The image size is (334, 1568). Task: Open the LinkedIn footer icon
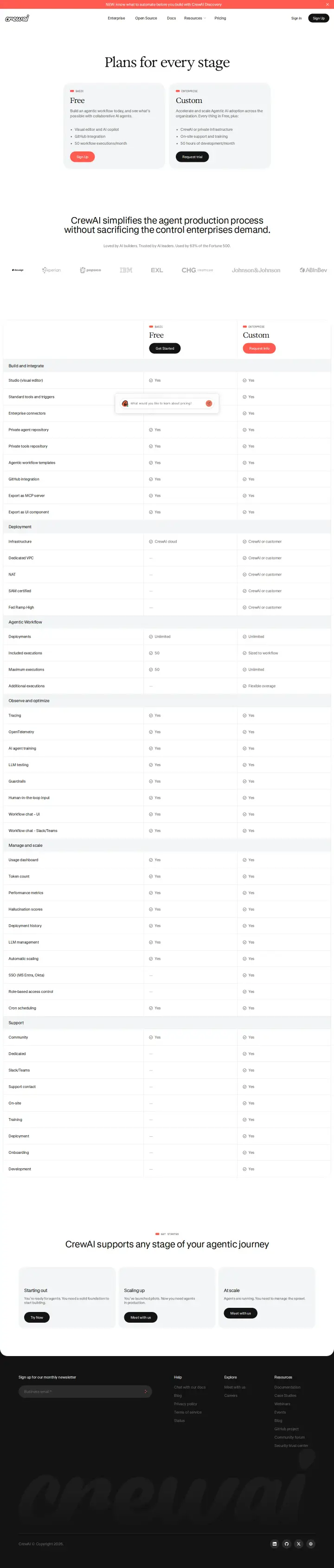pos(274,1543)
